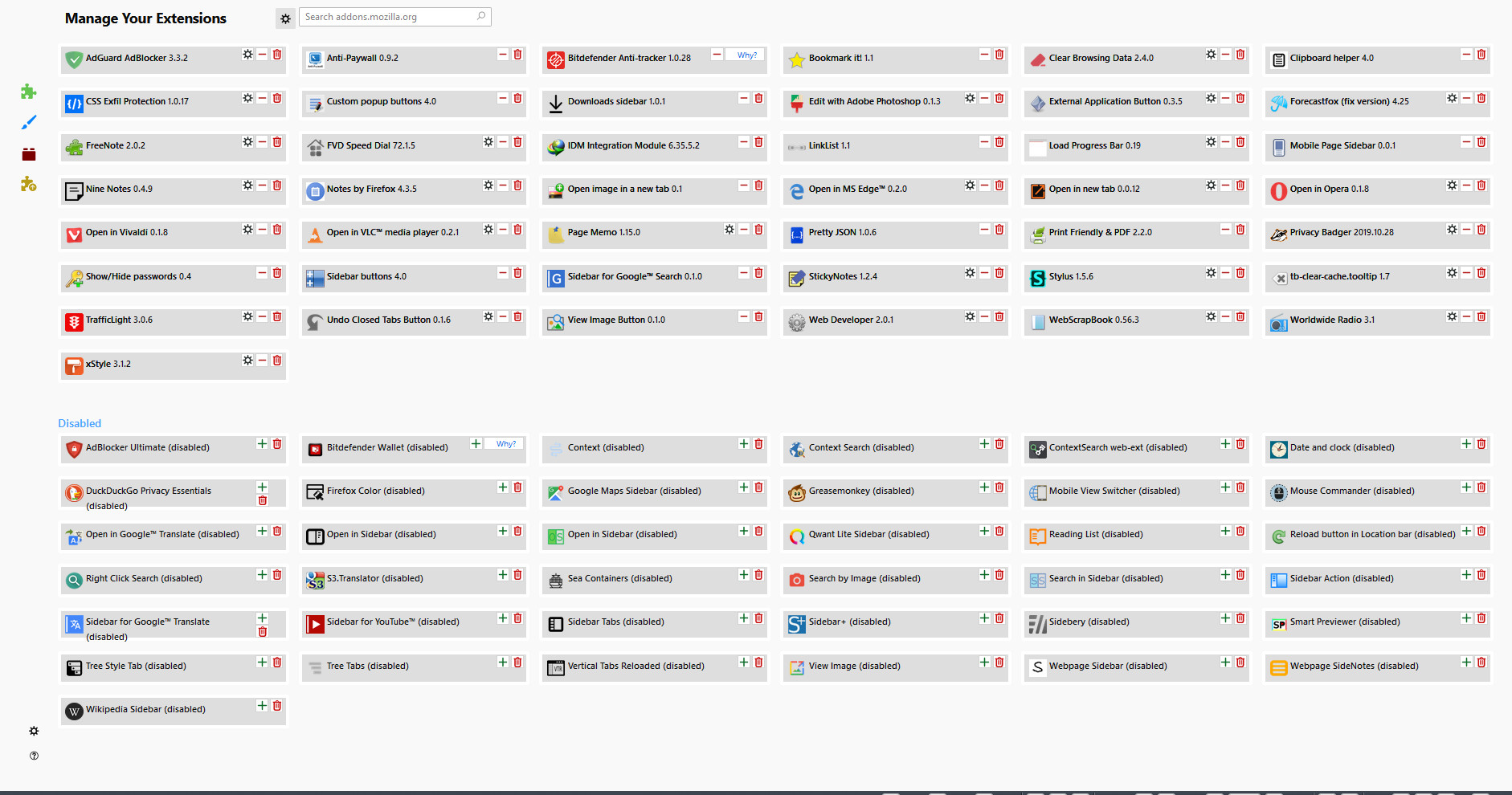Click Why? link for Bitdefender Anti-tracker

(747, 55)
